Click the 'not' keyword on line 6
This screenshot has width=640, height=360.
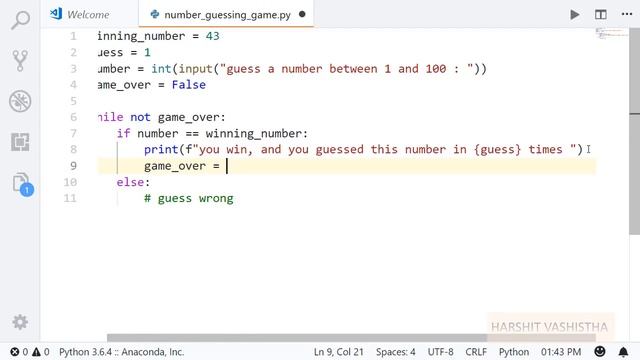click(140, 118)
